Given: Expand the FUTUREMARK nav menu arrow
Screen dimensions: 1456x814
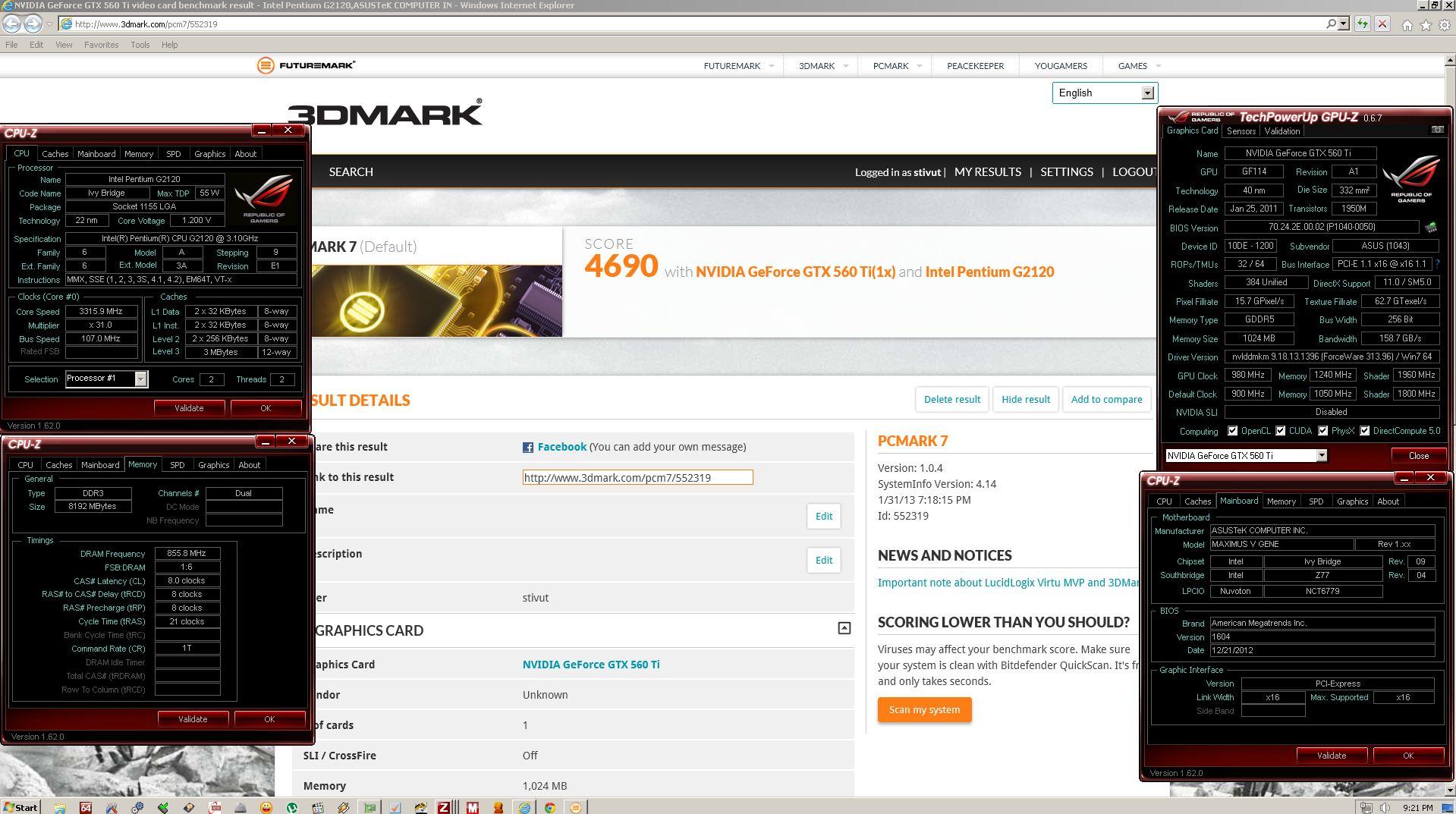Looking at the screenshot, I should [x=772, y=66].
